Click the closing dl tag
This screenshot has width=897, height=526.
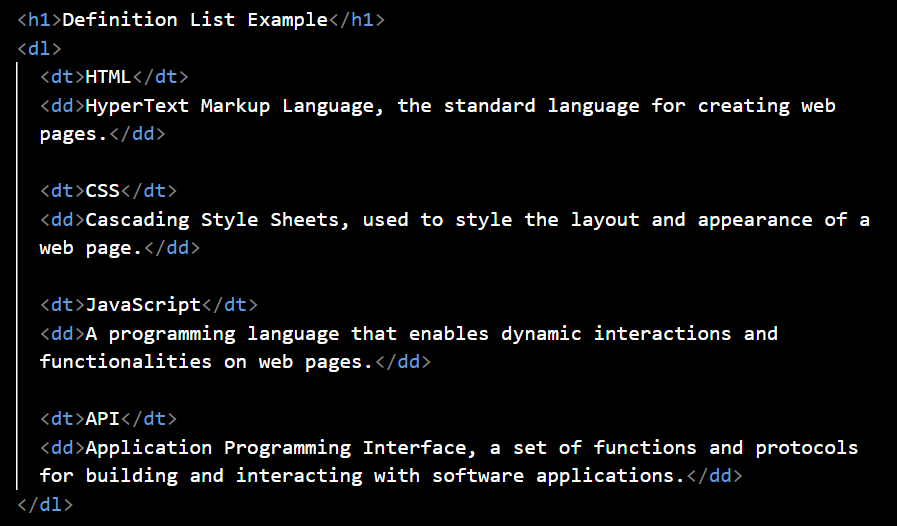[45, 504]
